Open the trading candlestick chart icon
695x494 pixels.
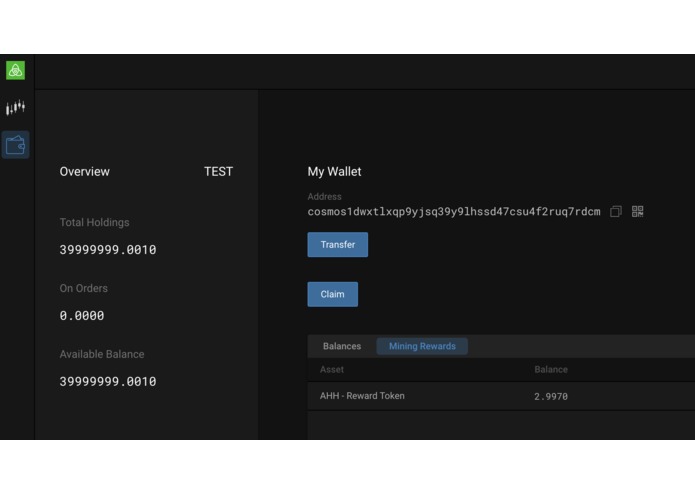click(x=16, y=107)
